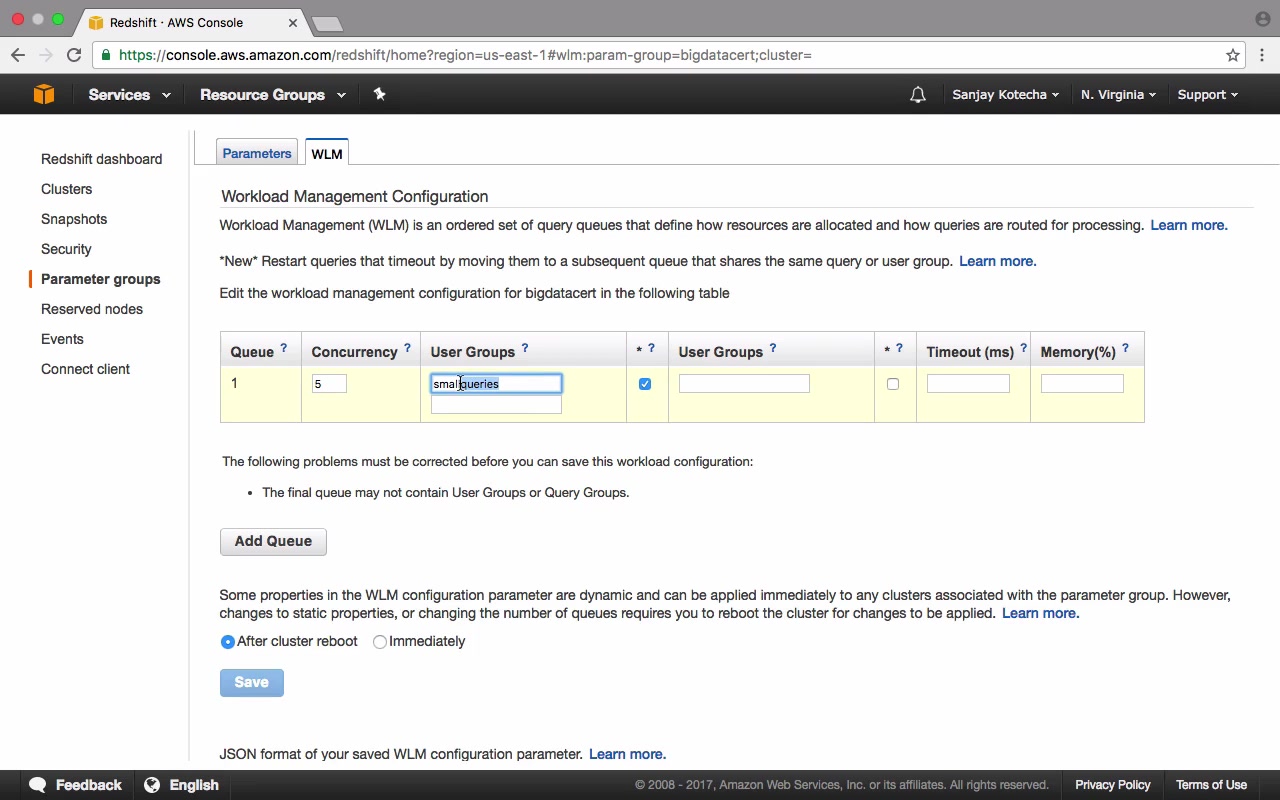This screenshot has width=1280, height=800.
Task: Uncheck the checked wildcard checkbox
Action: [645, 384]
